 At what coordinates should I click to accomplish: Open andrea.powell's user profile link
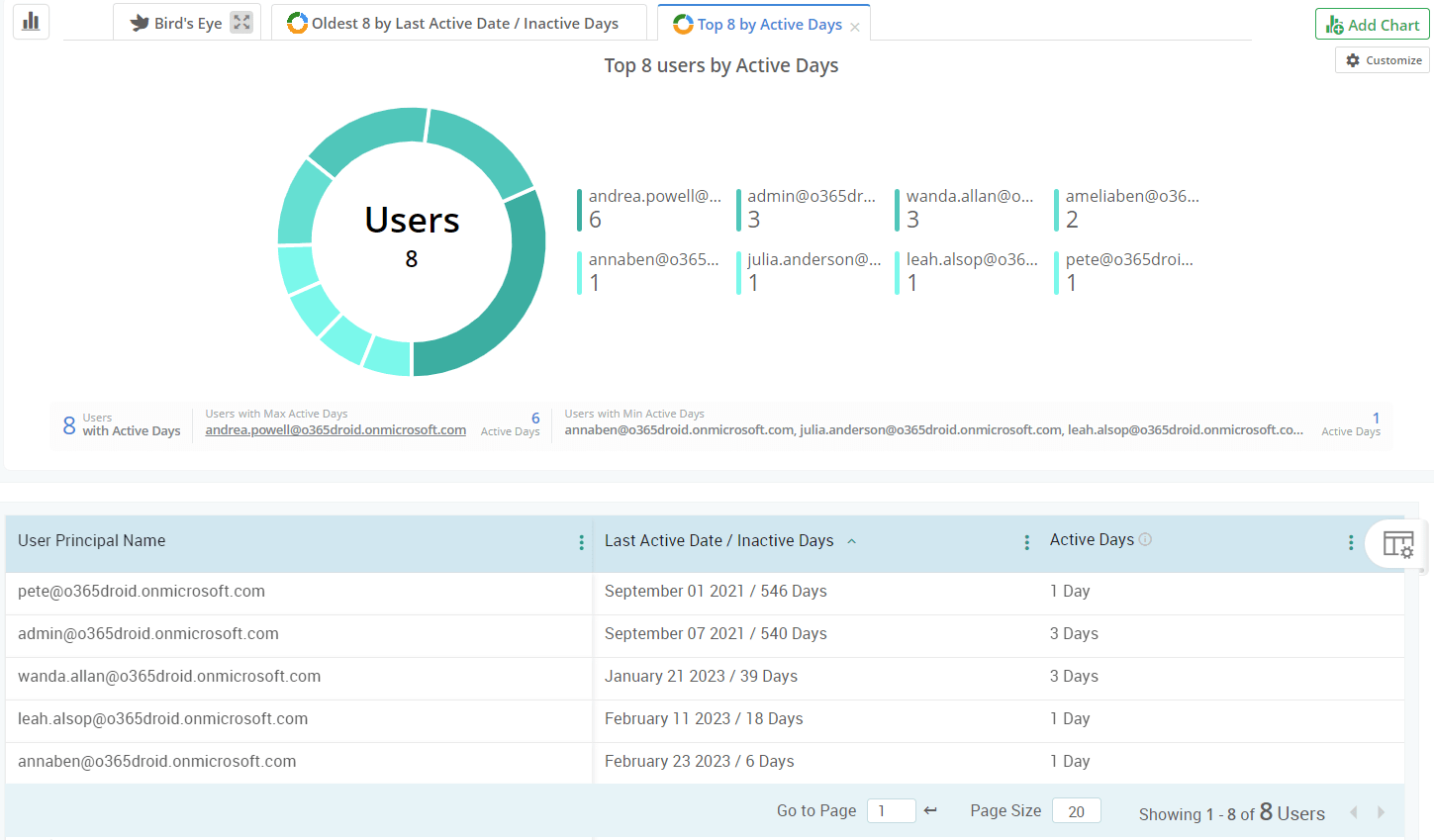pyautogui.click(x=335, y=429)
